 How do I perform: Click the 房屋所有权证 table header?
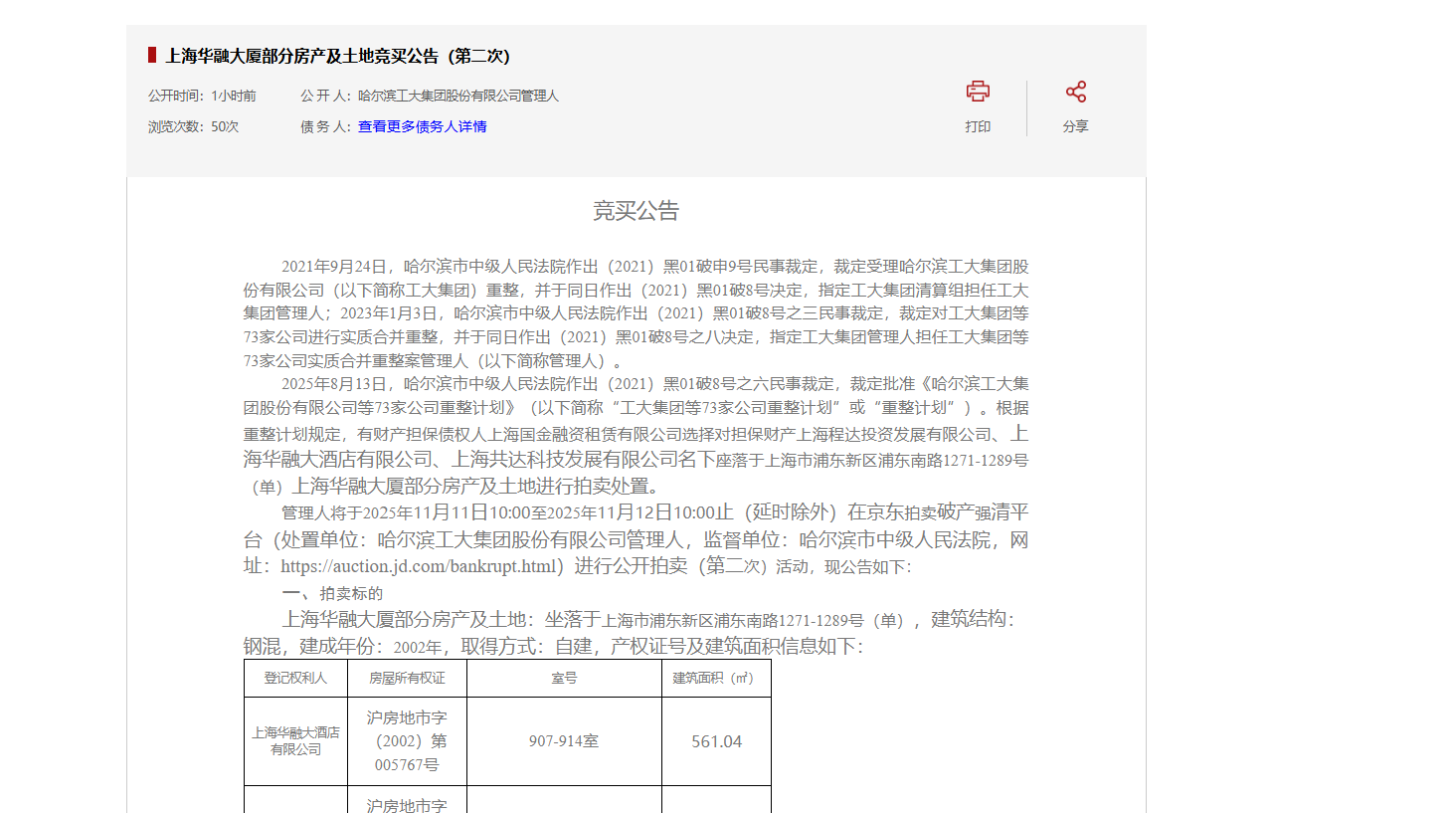coord(407,678)
